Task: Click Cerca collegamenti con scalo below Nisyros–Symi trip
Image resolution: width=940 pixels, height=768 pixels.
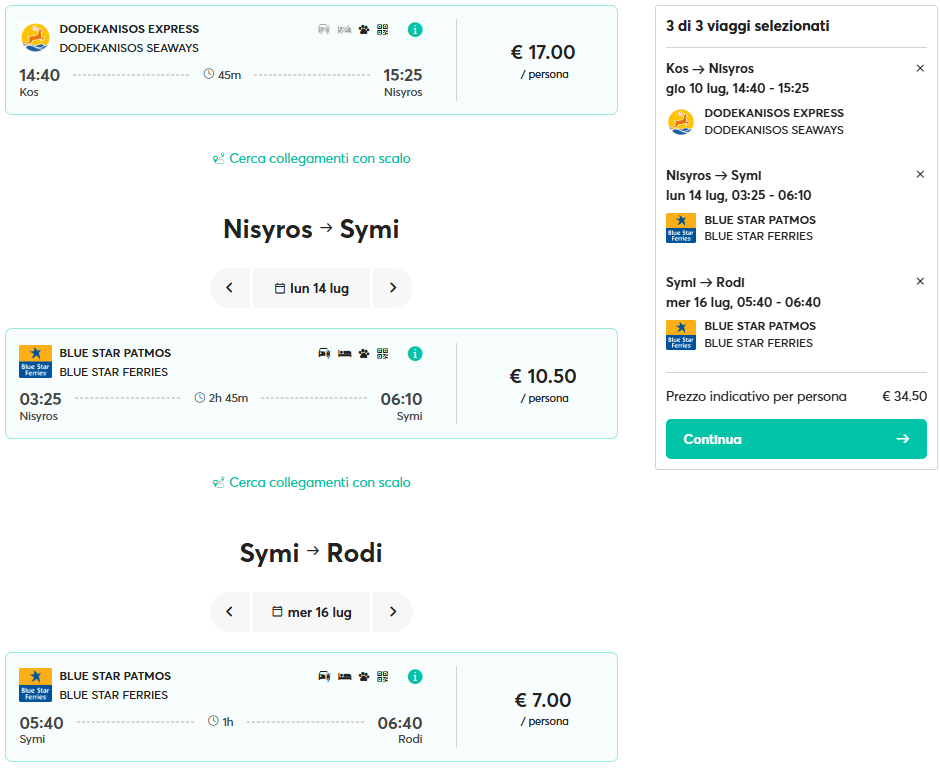Action: click(x=312, y=482)
